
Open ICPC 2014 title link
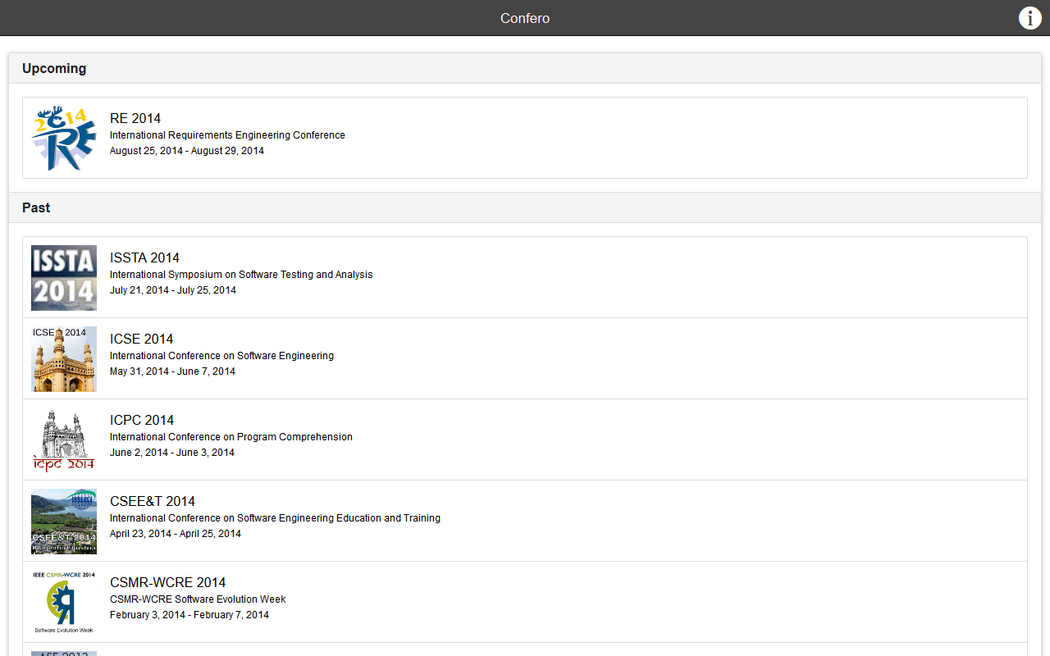[x=142, y=420]
